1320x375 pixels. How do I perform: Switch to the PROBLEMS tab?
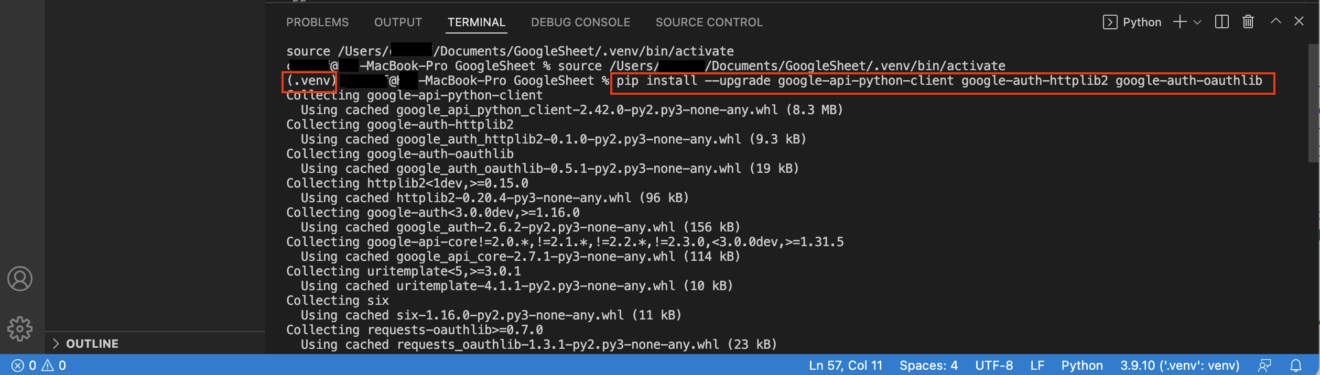tap(317, 22)
